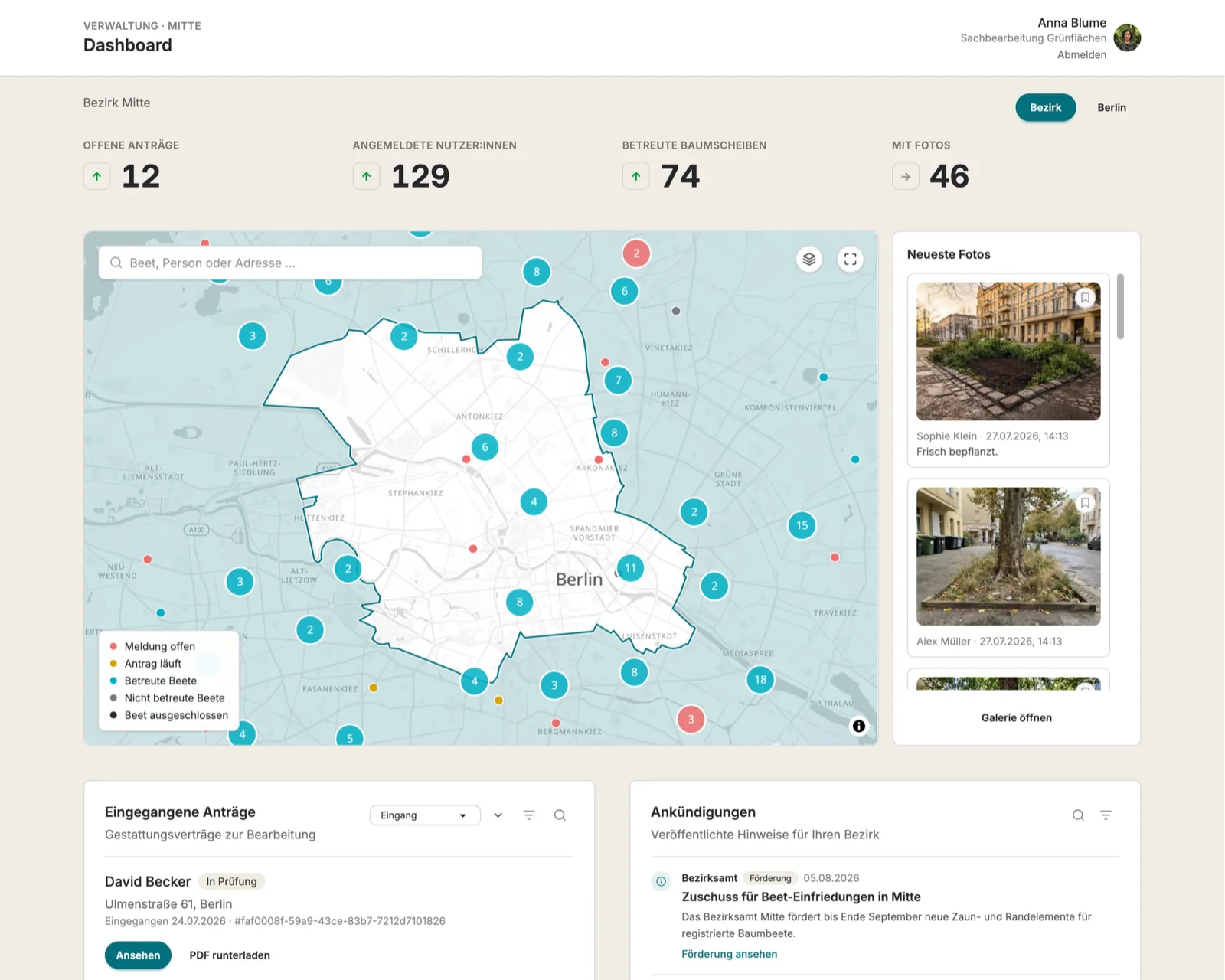1225x980 pixels.
Task: Open Alex Müller's tree bed photo
Action: pos(1008,557)
